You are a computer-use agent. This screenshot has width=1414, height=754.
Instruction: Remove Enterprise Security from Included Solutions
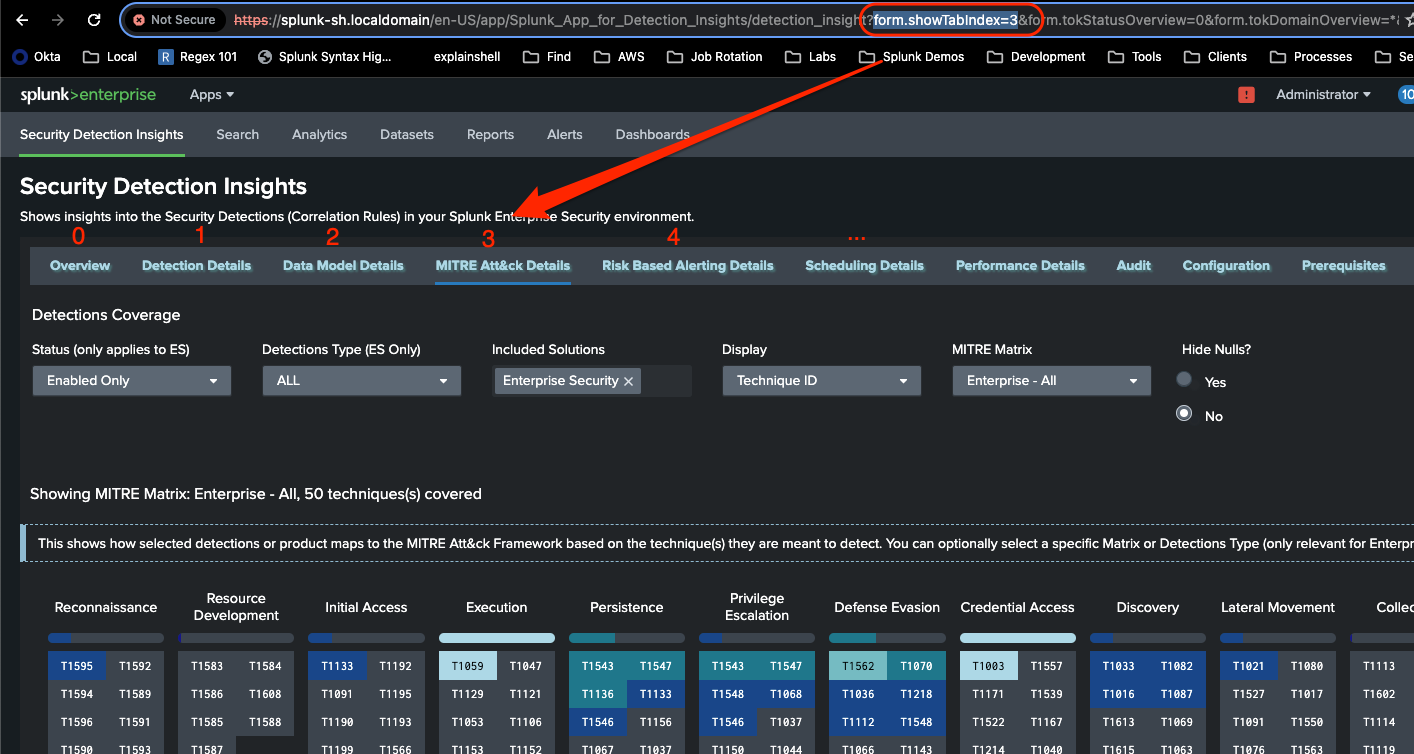pyautogui.click(x=628, y=381)
